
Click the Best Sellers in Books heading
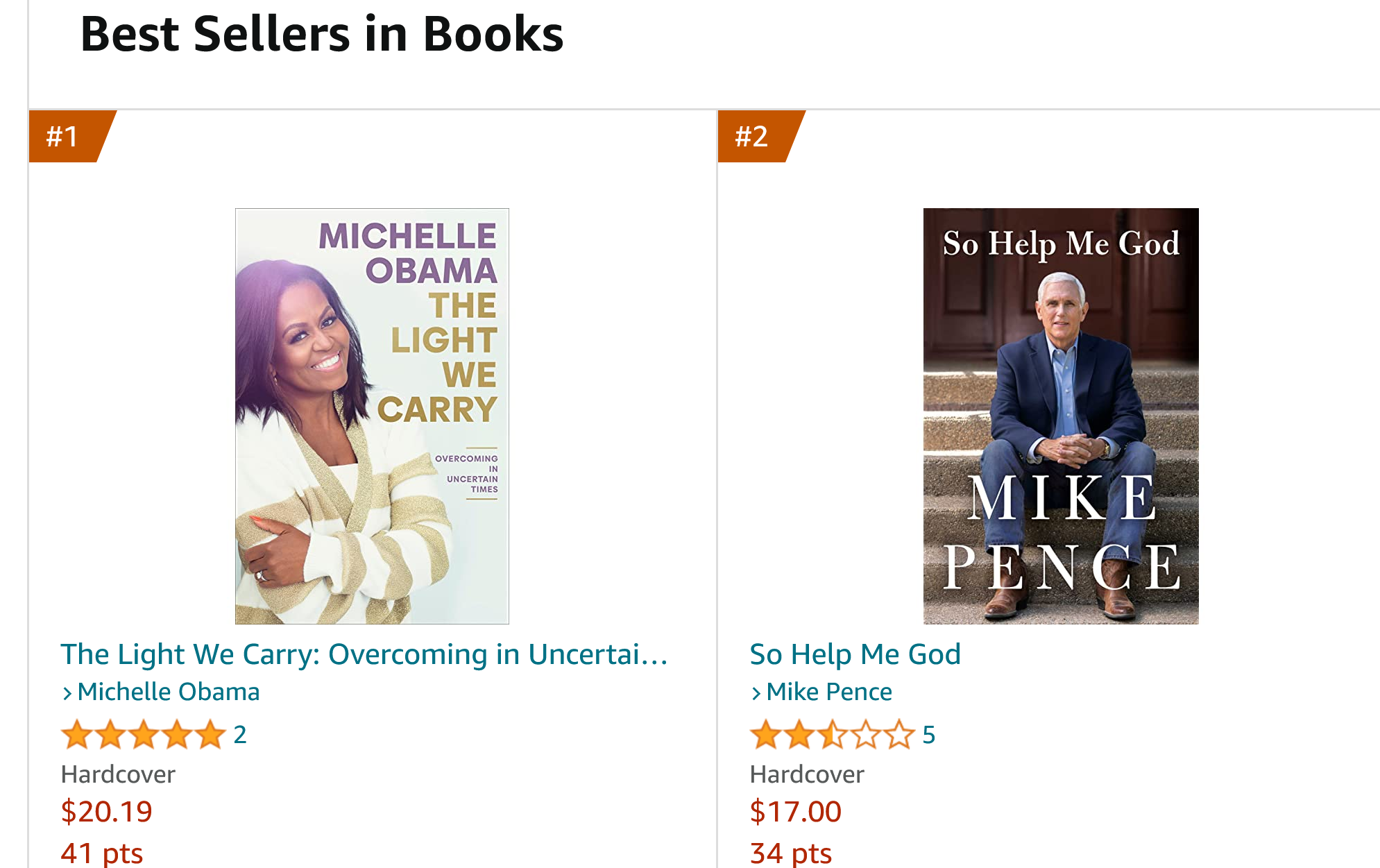point(322,34)
